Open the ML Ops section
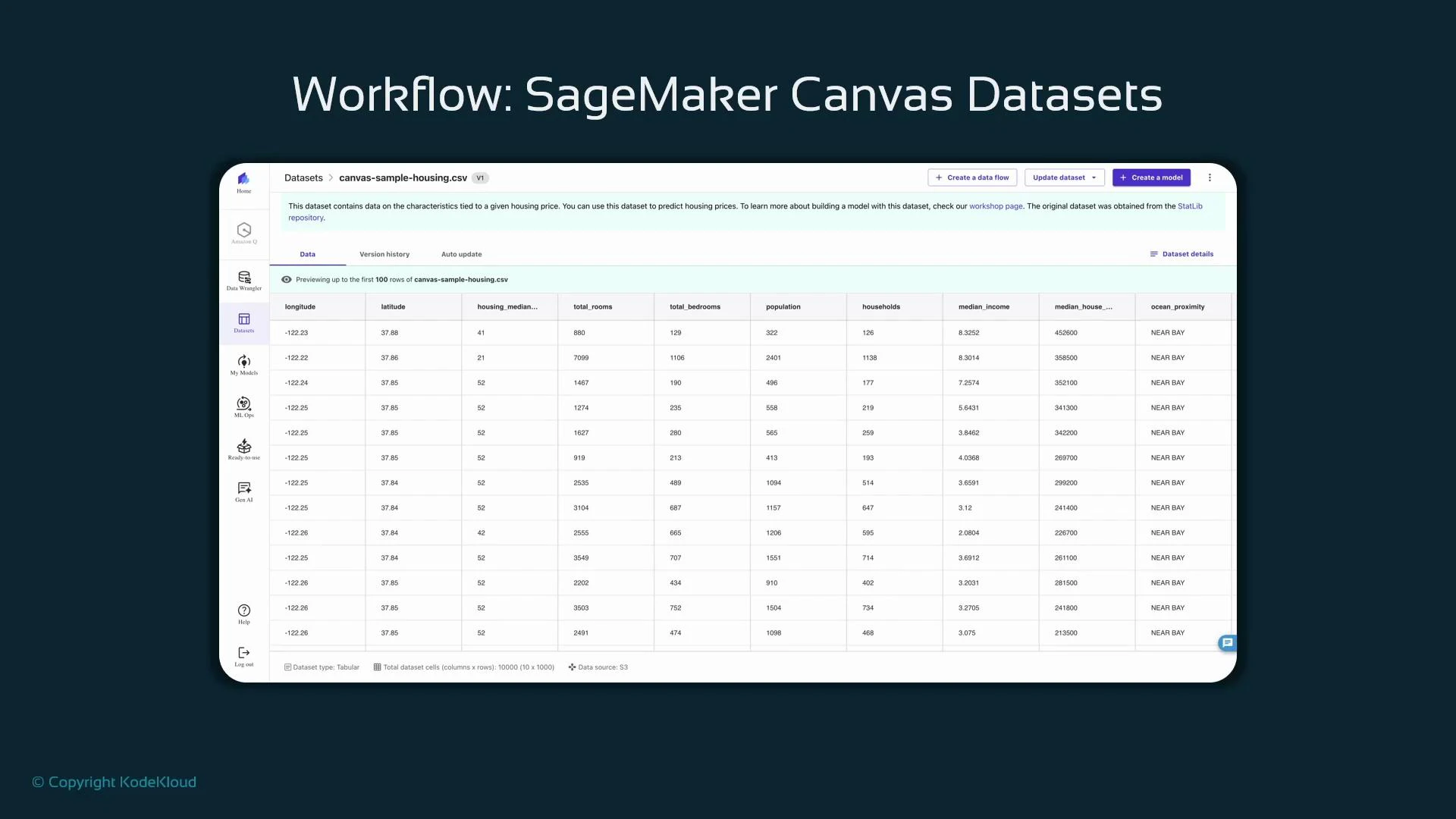 click(243, 406)
